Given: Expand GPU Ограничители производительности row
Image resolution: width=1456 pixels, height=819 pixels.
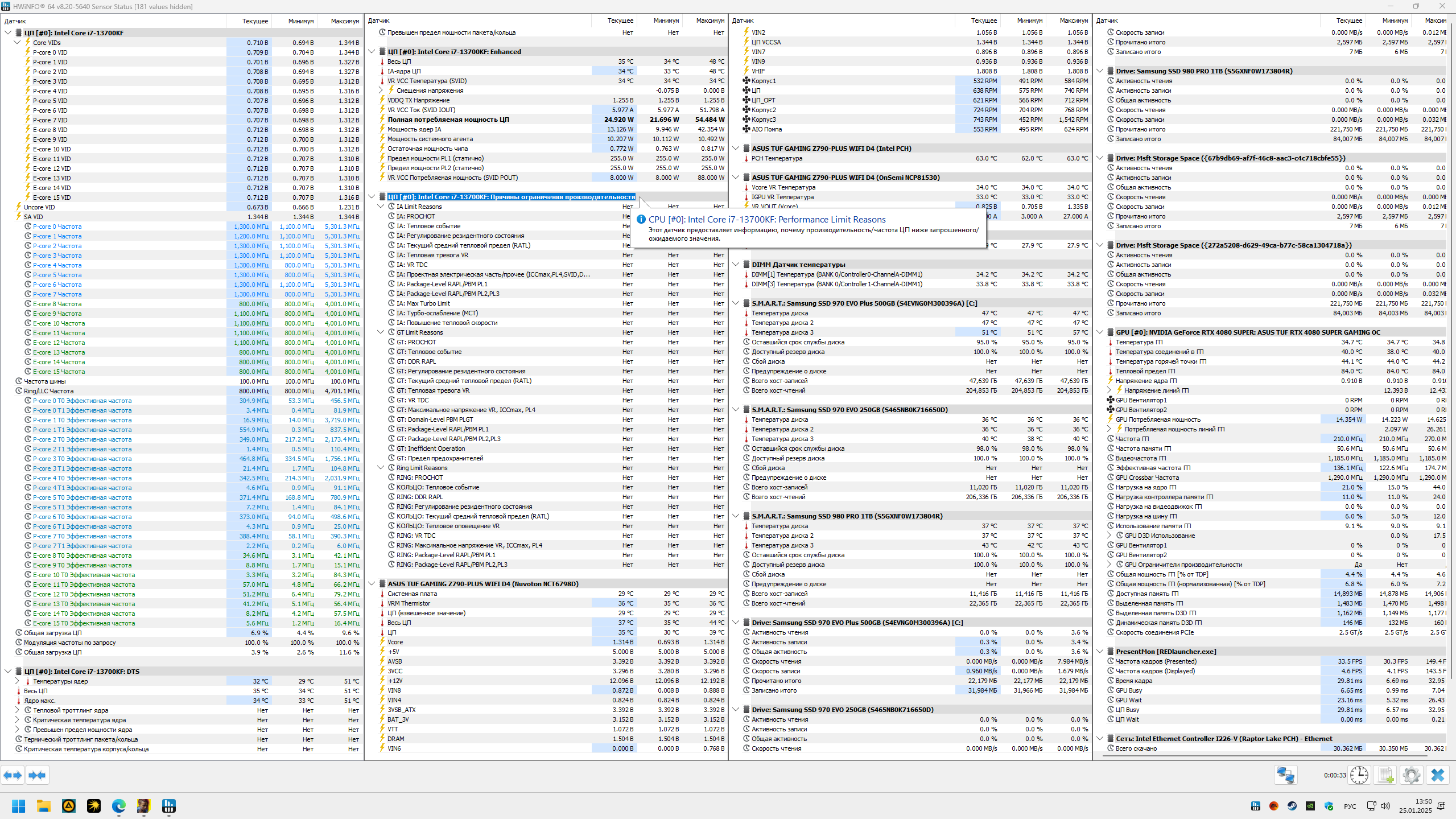Looking at the screenshot, I should (1109, 565).
